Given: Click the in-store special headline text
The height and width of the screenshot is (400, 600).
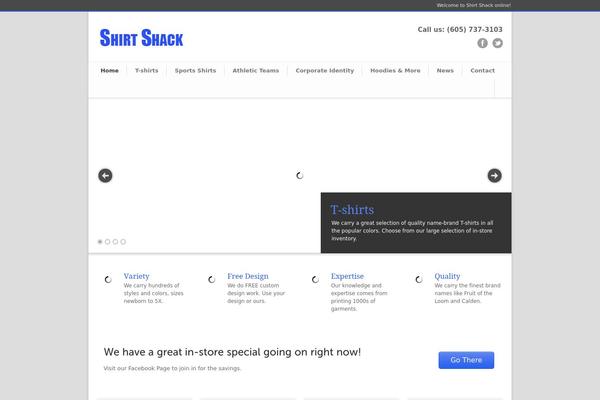Looking at the screenshot, I should pyautogui.click(x=232, y=352).
